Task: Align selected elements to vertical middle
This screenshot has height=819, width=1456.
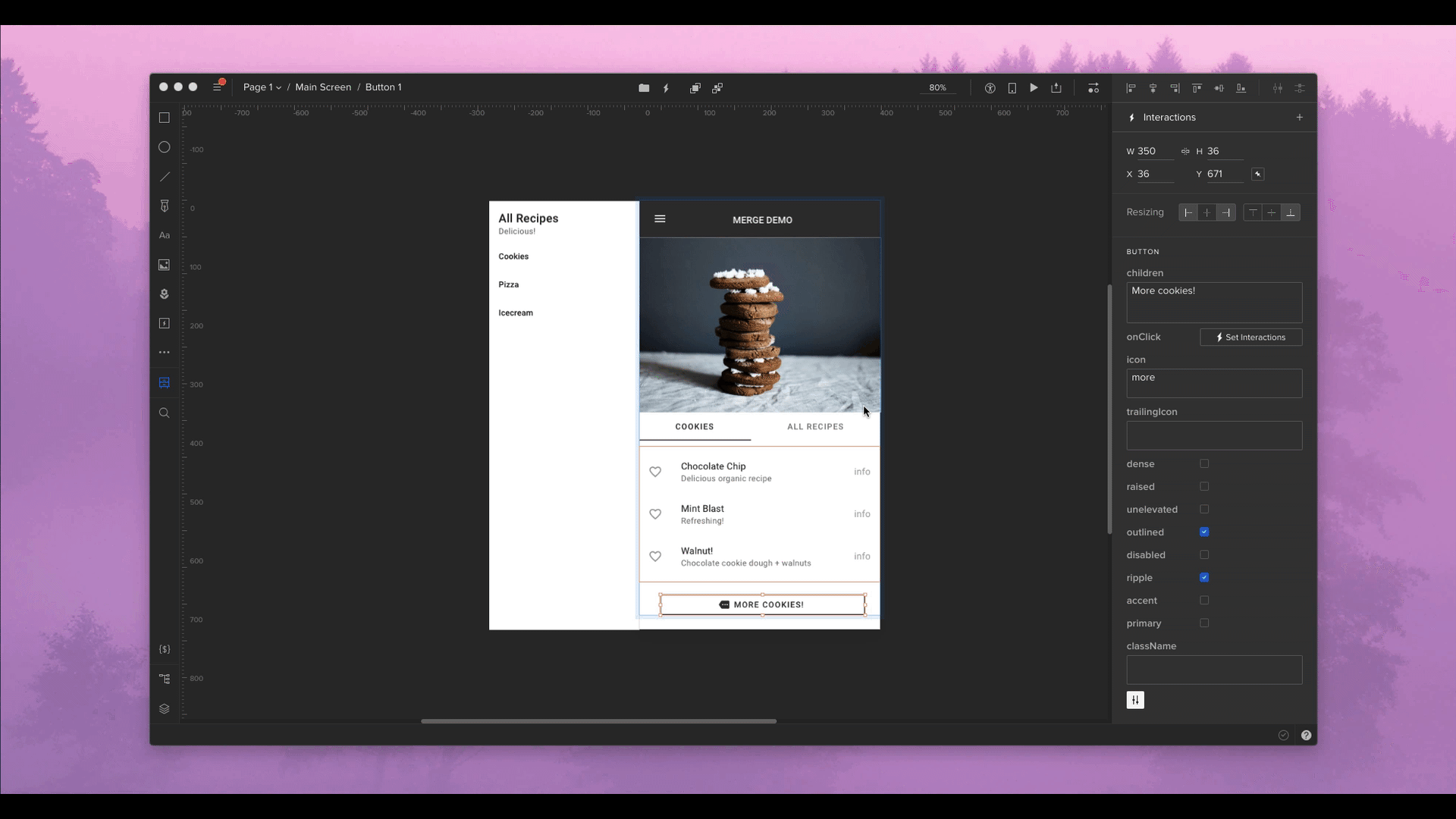Action: coord(1219,88)
